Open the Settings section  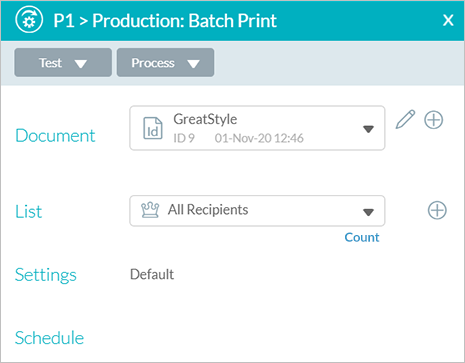point(46,275)
